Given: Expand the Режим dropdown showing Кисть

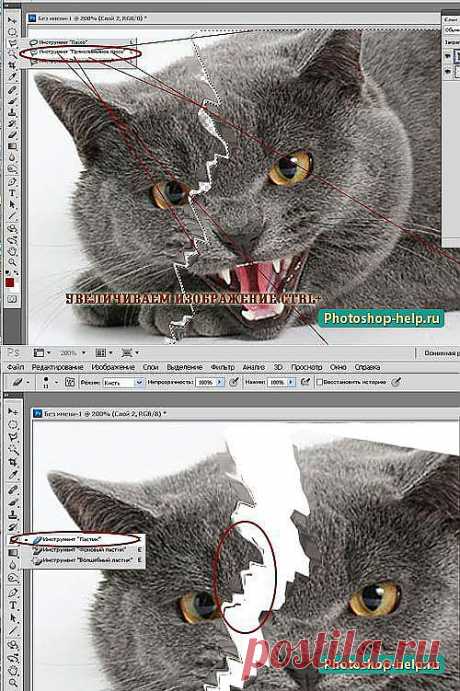Looking at the screenshot, I should coord(123,383).
